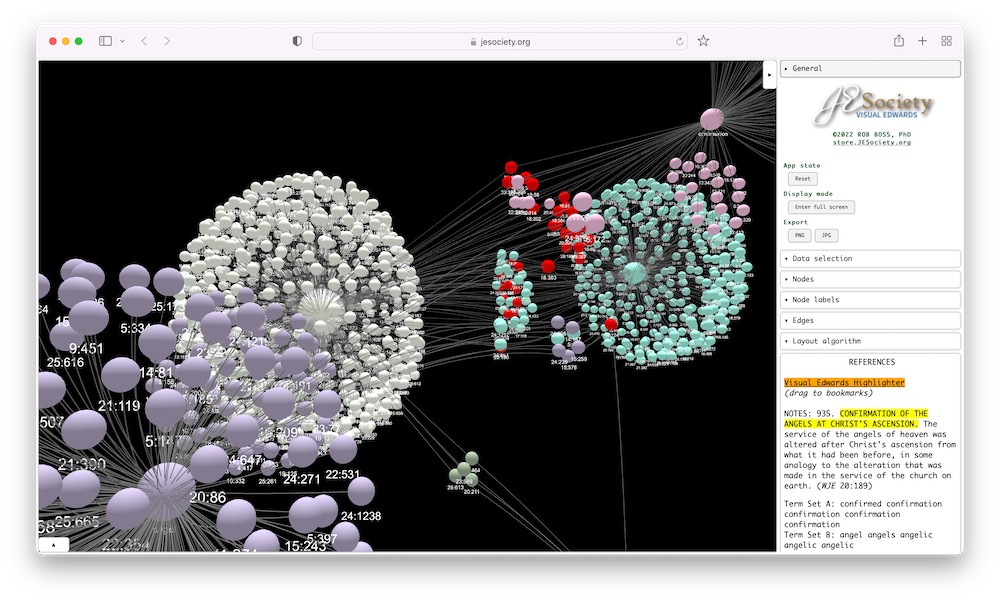
Task: Select the large pink confirmation hub node
Action: [x=712, y=119]
